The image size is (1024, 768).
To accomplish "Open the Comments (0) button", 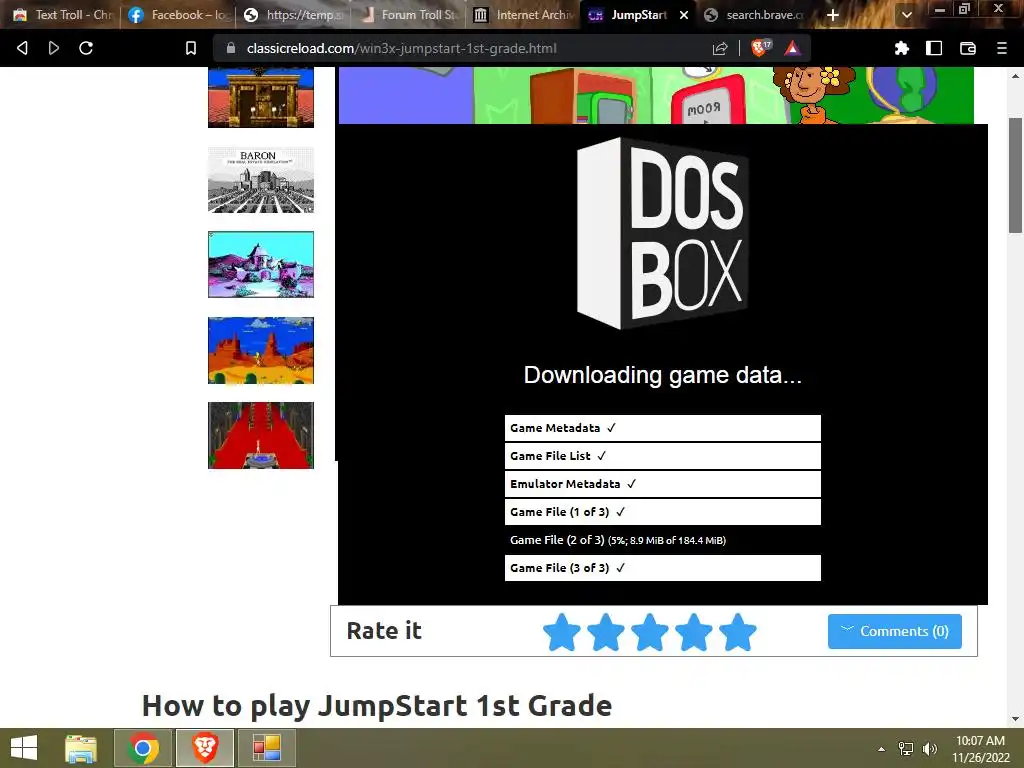I will point(895,632).
